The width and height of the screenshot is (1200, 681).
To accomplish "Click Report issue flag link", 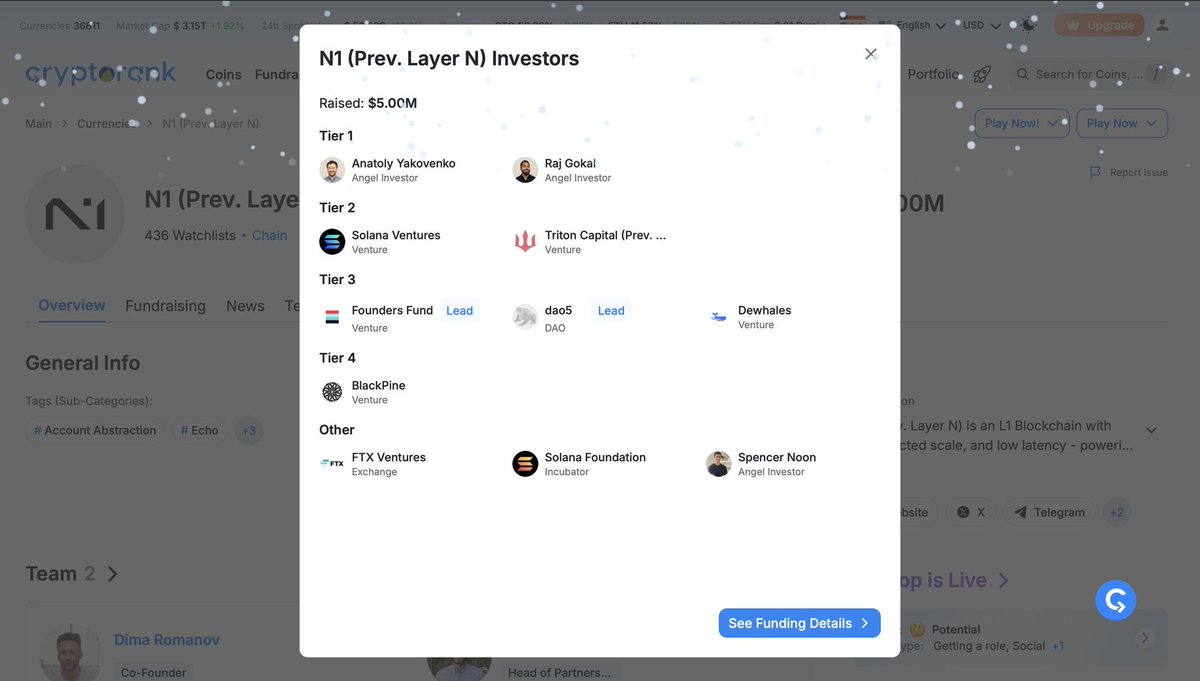I will pos(1129,172).
